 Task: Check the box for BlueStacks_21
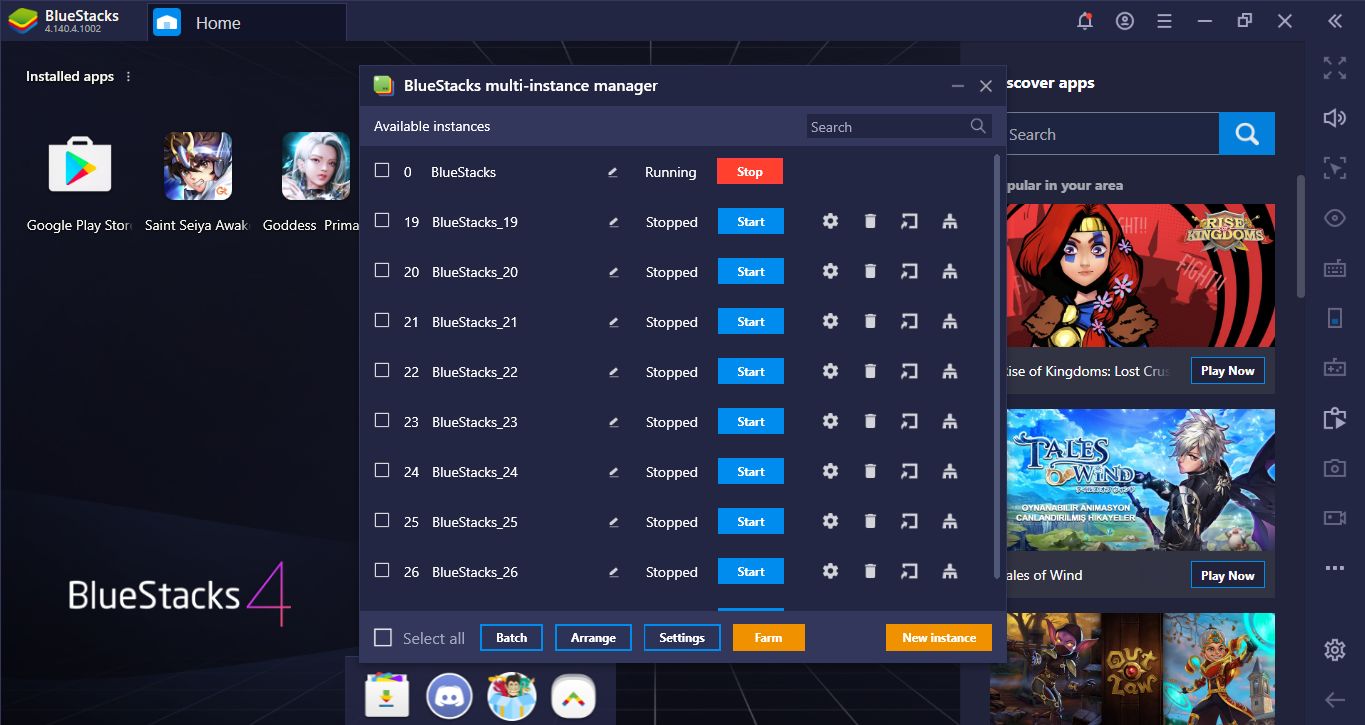click(382, 320)
